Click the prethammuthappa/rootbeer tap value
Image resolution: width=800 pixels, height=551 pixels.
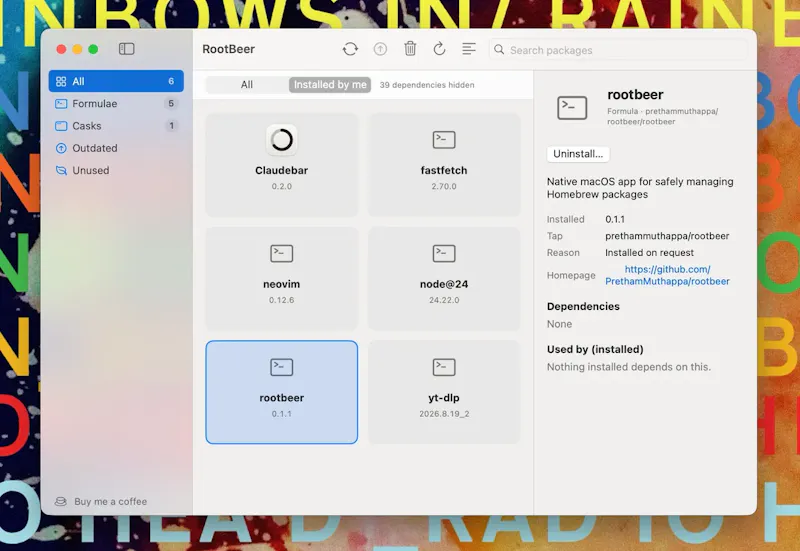pyautogui.click(x=667, y=236)
